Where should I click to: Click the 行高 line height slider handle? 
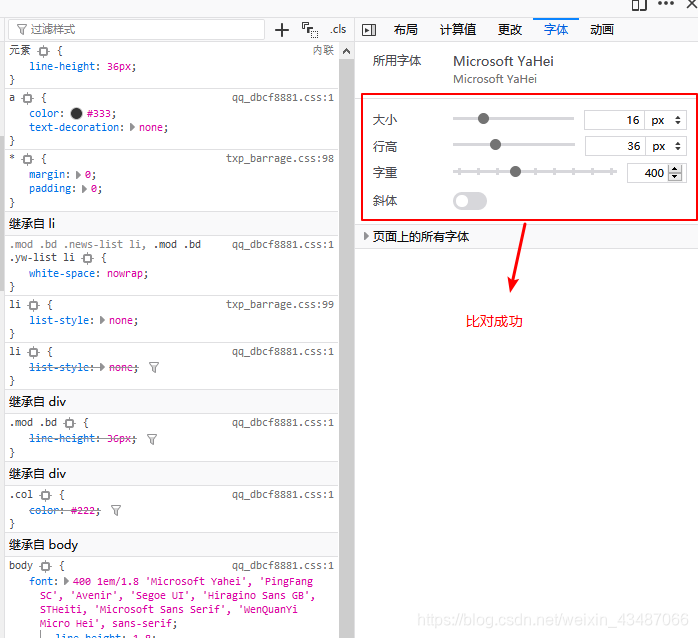(x=495, y=145)
